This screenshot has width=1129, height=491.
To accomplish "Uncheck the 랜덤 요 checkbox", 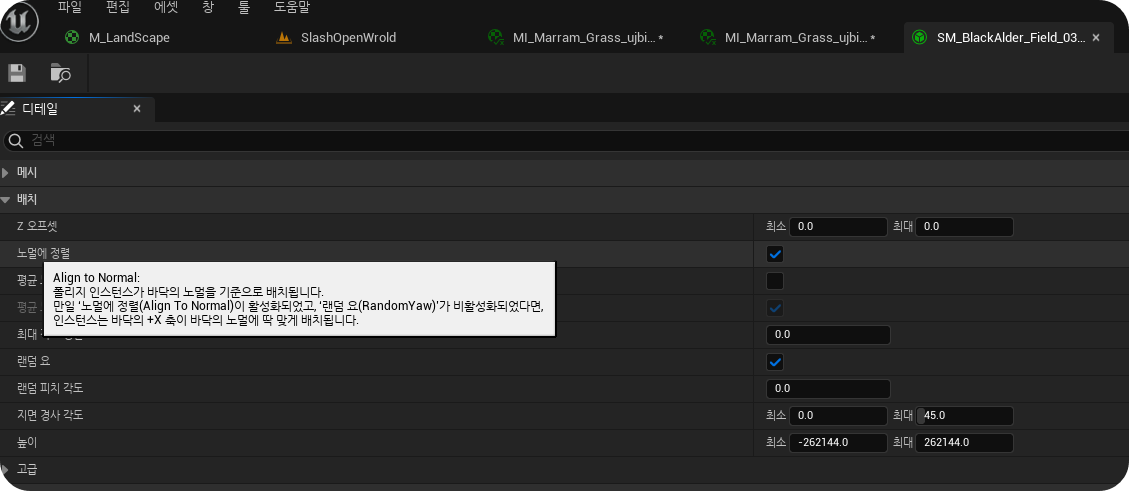I will point(775,362).
